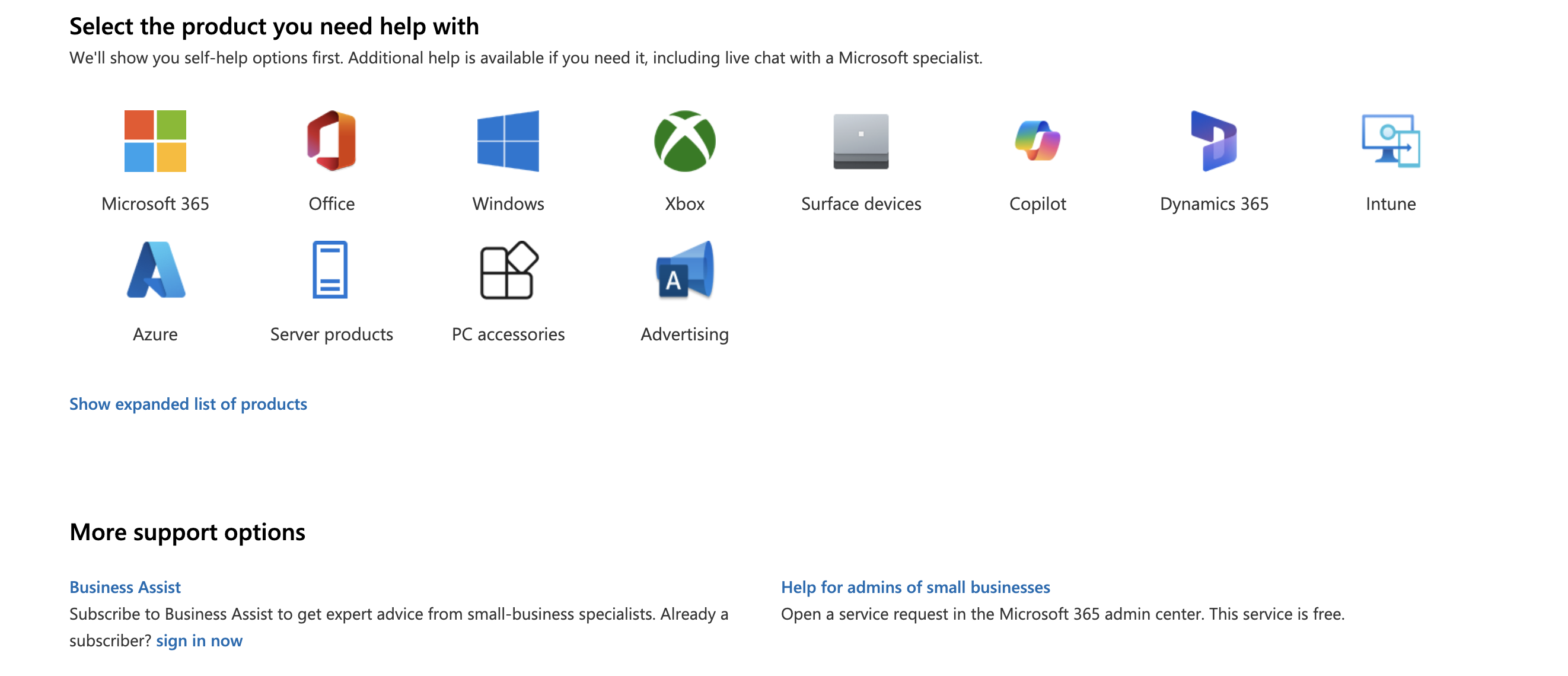
Task: Open the Azure triangle A icon
Action: pos(155,270)
